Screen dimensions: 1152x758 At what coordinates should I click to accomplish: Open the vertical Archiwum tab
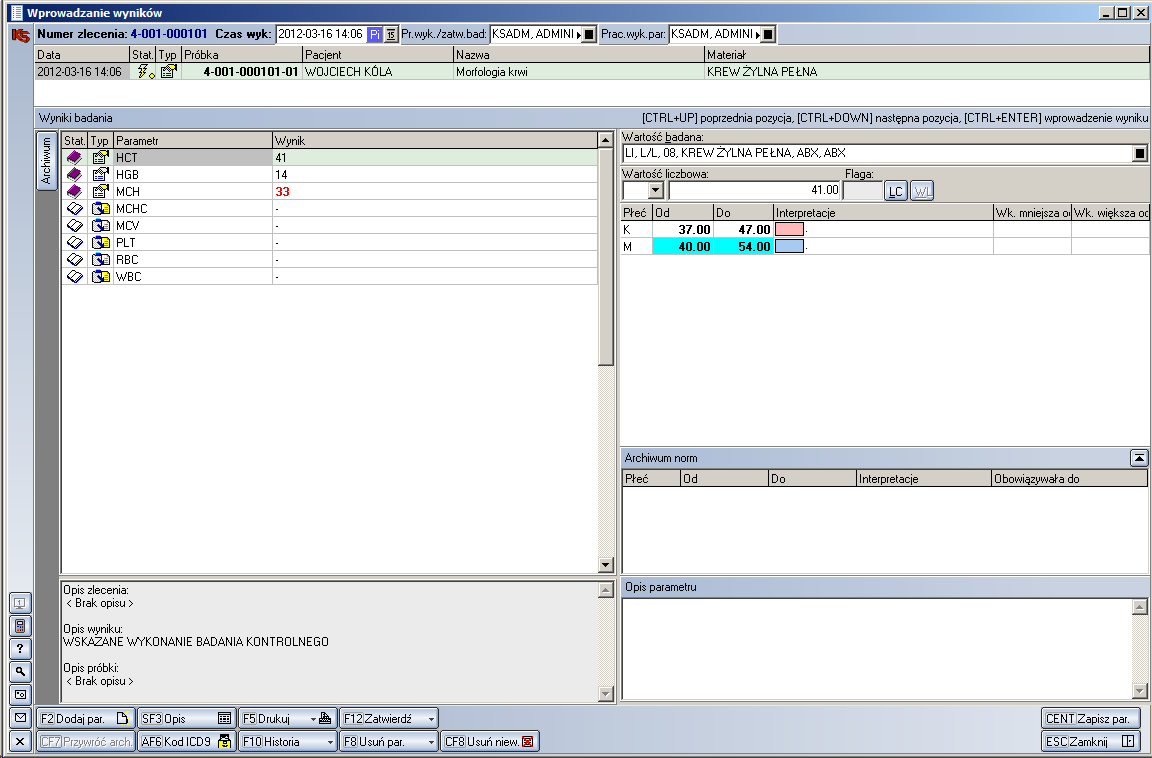click(46, 162)
